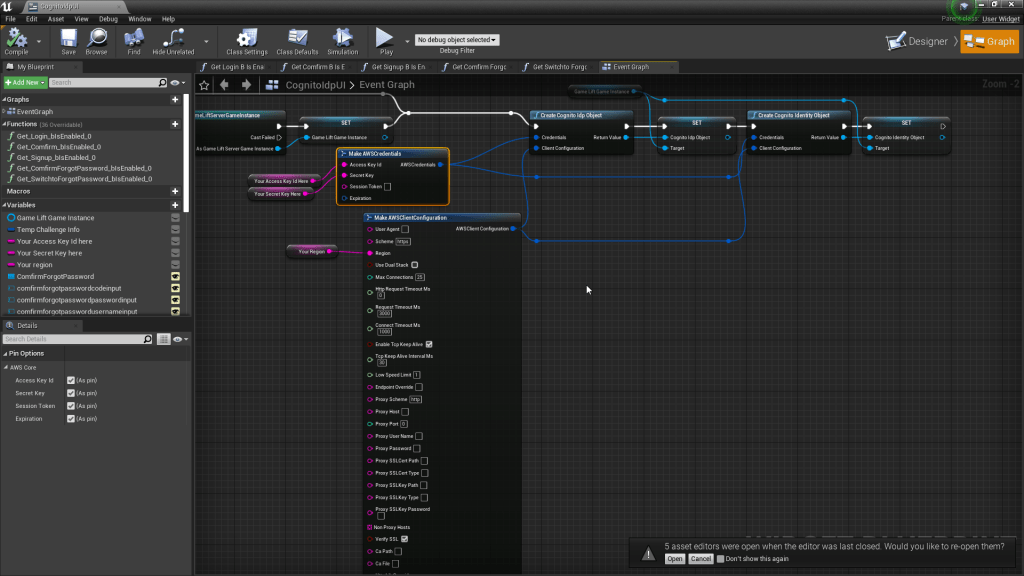Open the Browse content icon
The height and width of the screenshot is (576, 1024).
tap(96, 39)
